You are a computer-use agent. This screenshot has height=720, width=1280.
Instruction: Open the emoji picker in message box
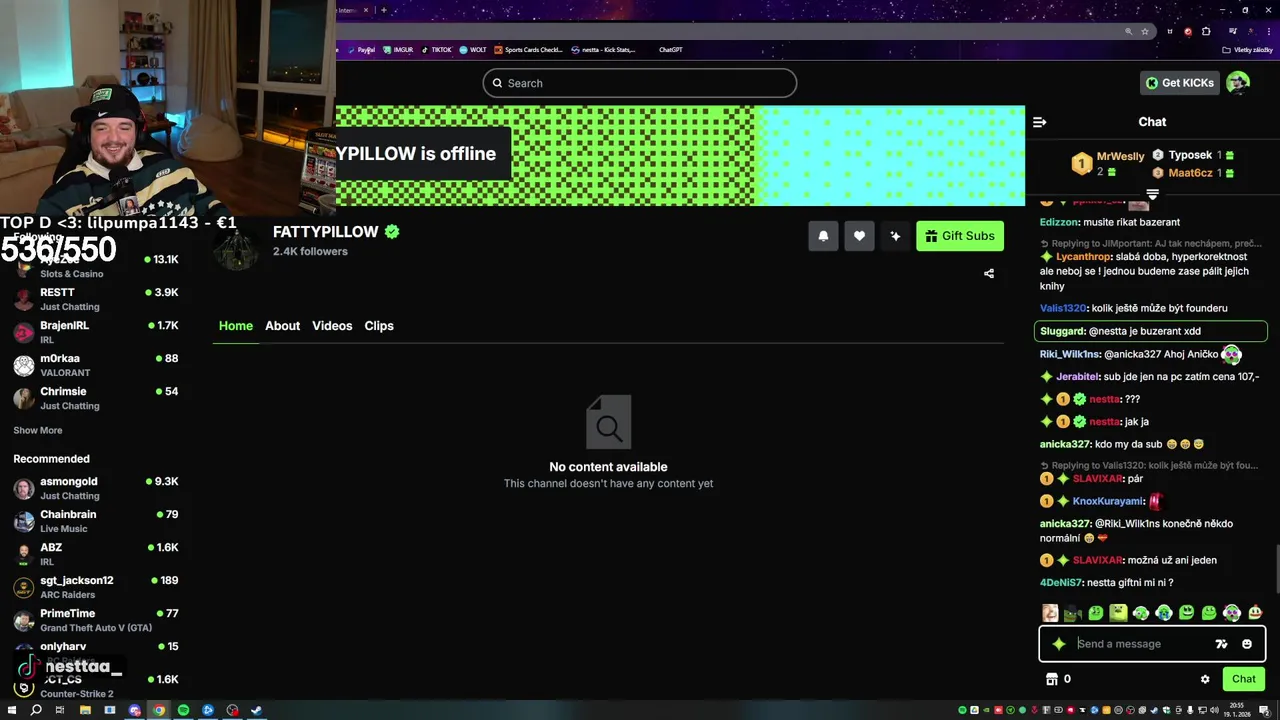(x=1247, y=644)
